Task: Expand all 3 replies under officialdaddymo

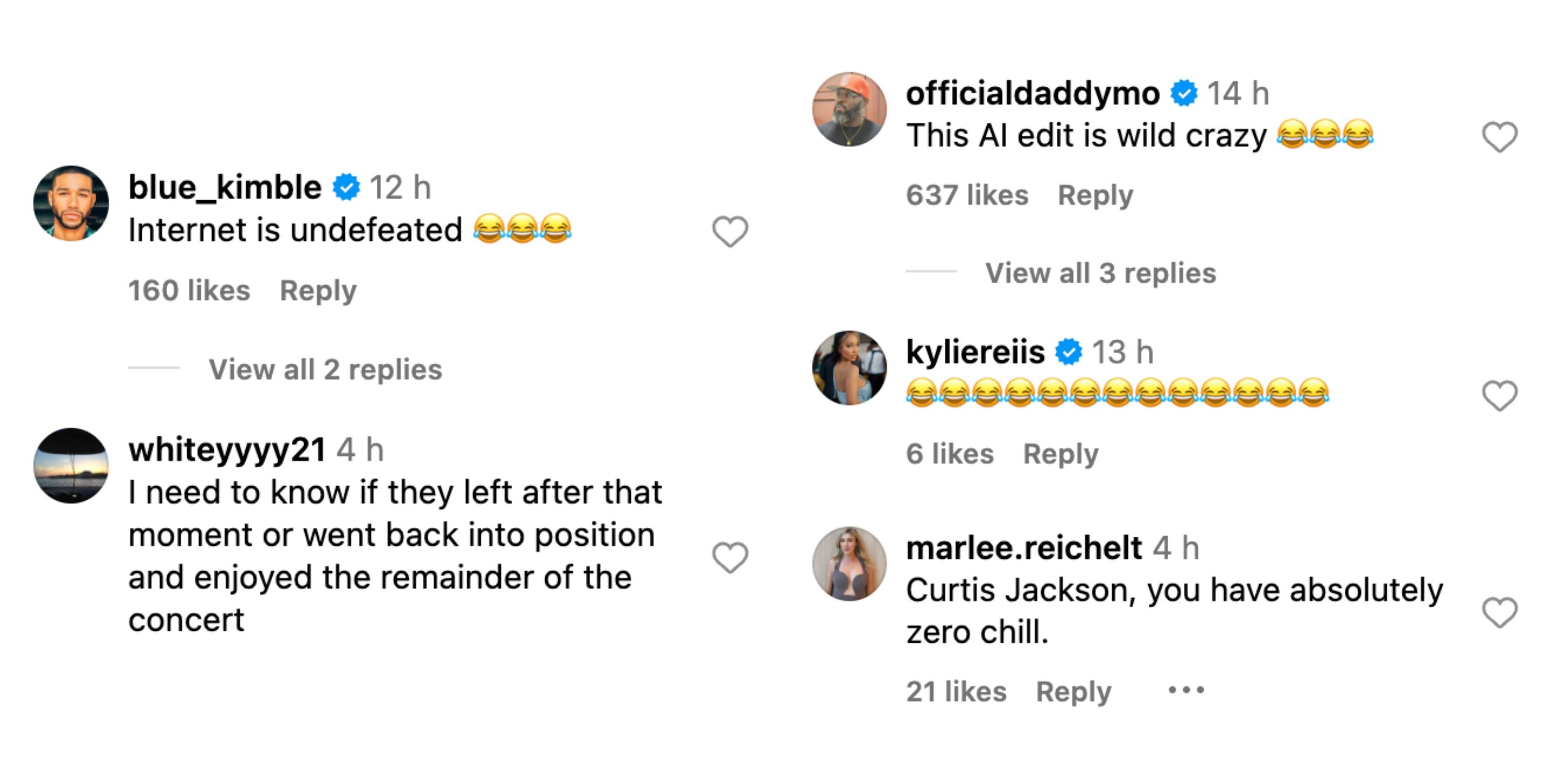Action: point(1100,273)
